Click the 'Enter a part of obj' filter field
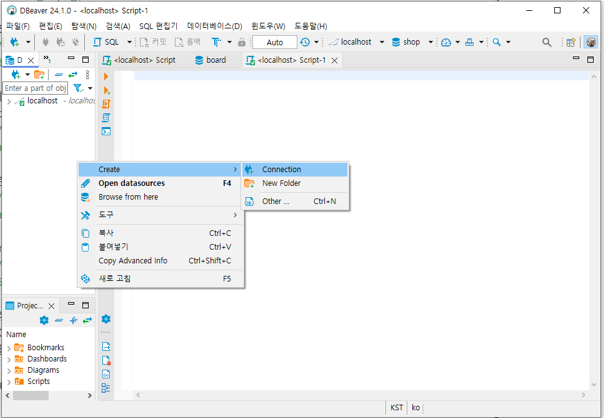 coord(35,88)
